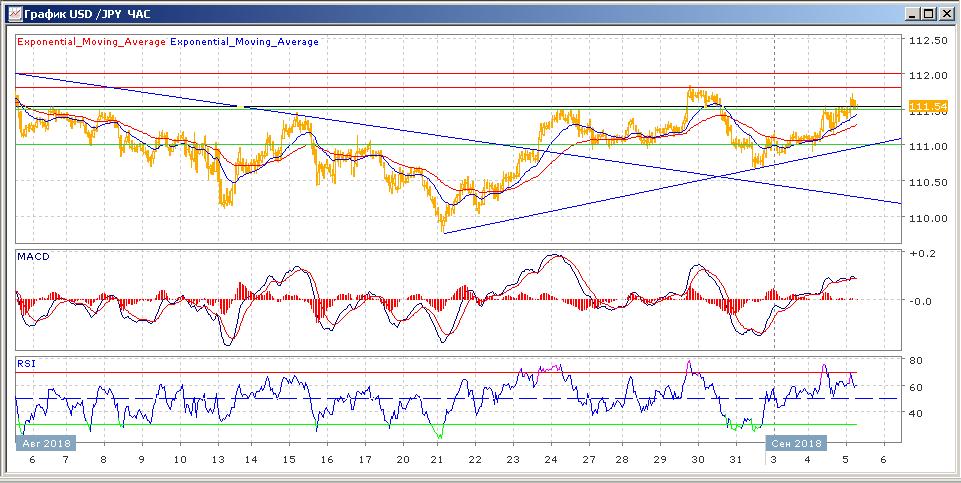Close the USD/JPY chart window
The image size is (961, 483).
pos(946,13)
